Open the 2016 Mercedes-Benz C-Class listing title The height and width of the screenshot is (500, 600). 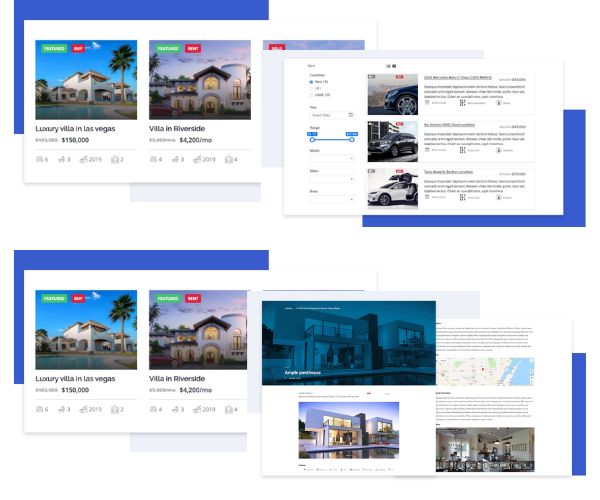[x=460, y=77]
